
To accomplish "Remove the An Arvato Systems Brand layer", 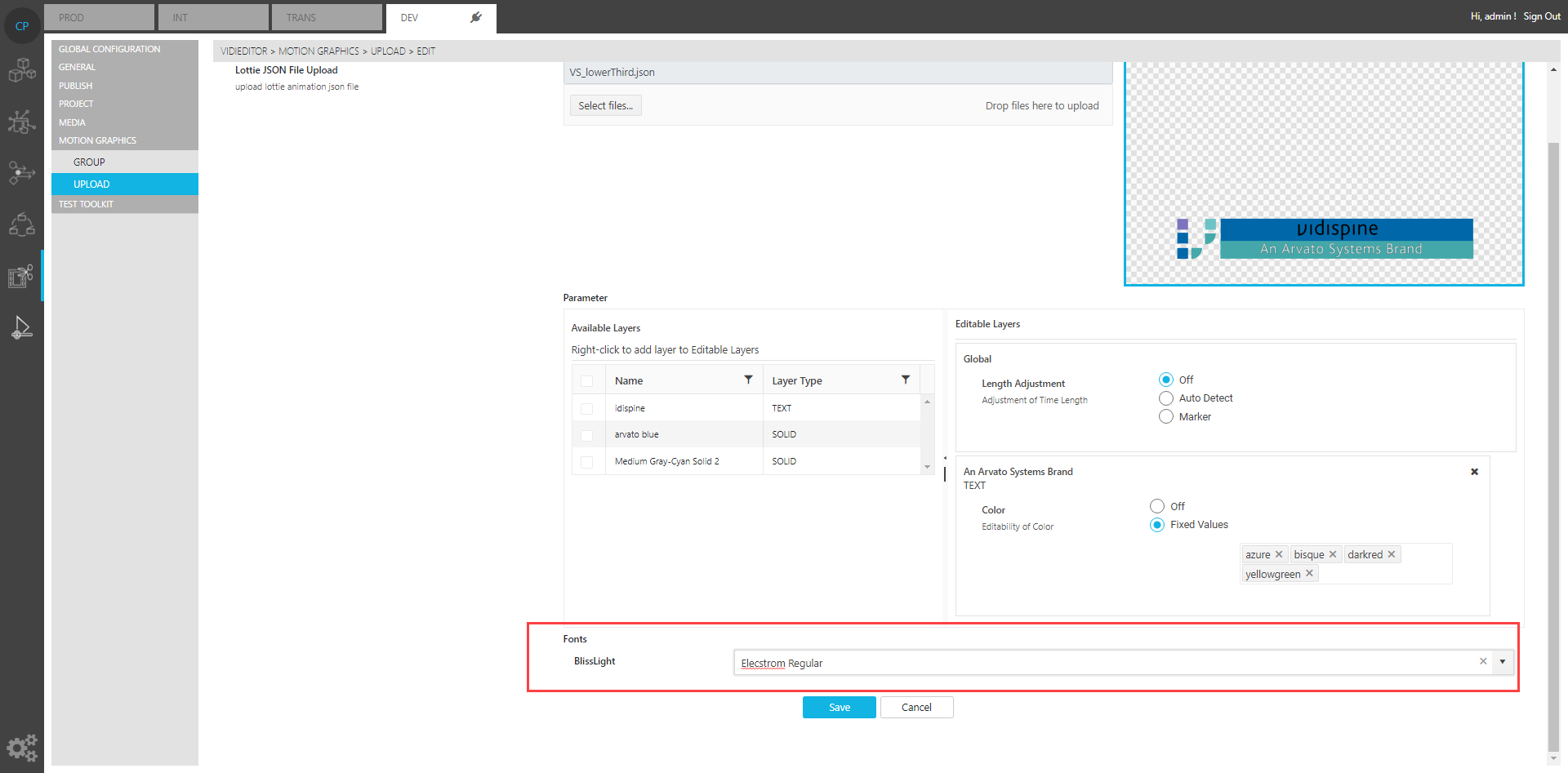I will tap(1474, 472).
